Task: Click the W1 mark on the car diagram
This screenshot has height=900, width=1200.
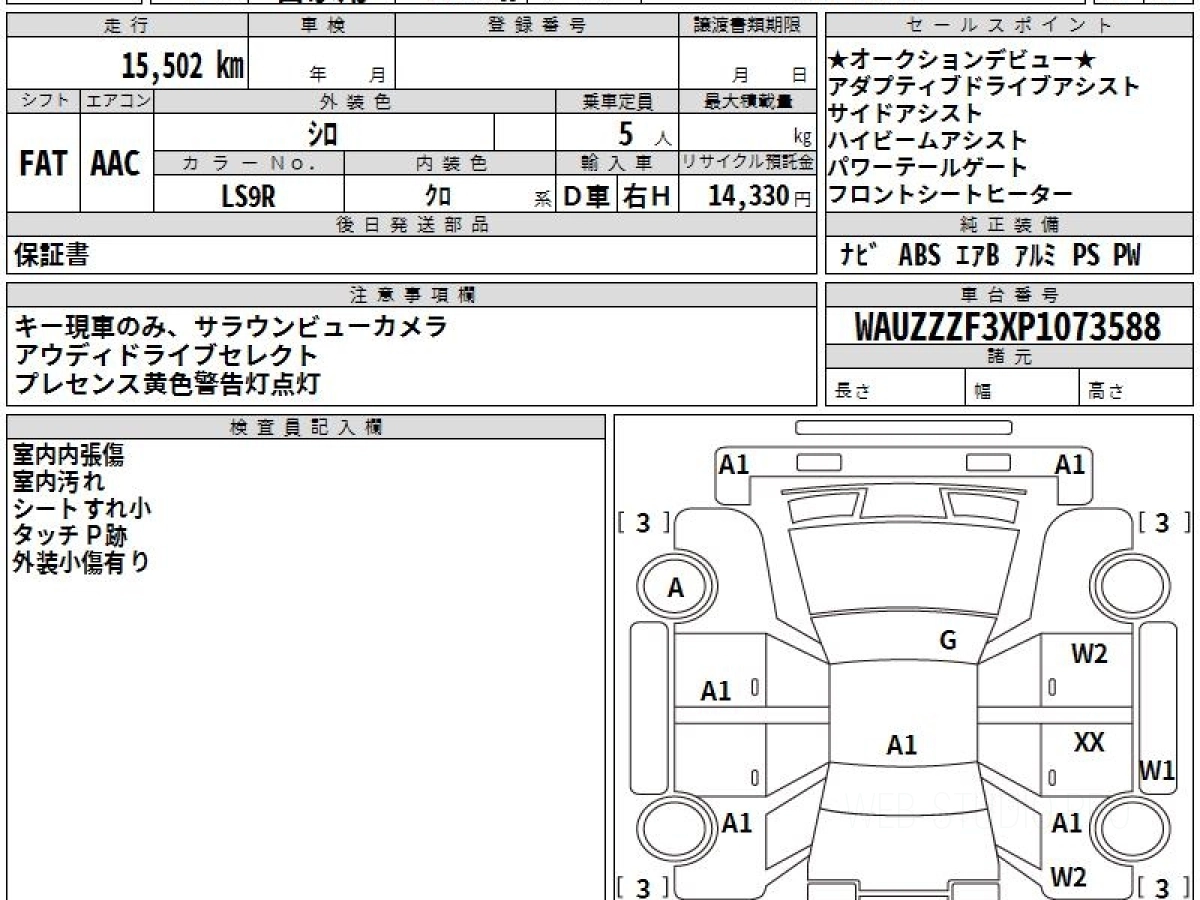Action: point(1157,770)
